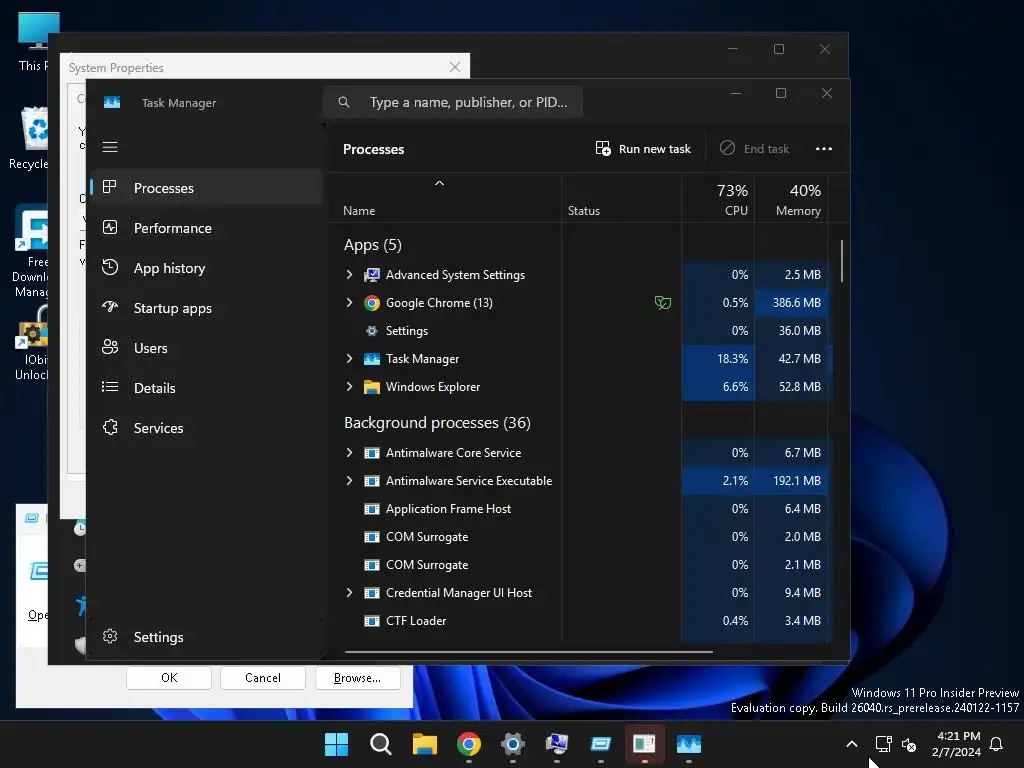Open network status tray icon
The height and width of the screenshot is (768, 1024).
[x=883, y=744]
